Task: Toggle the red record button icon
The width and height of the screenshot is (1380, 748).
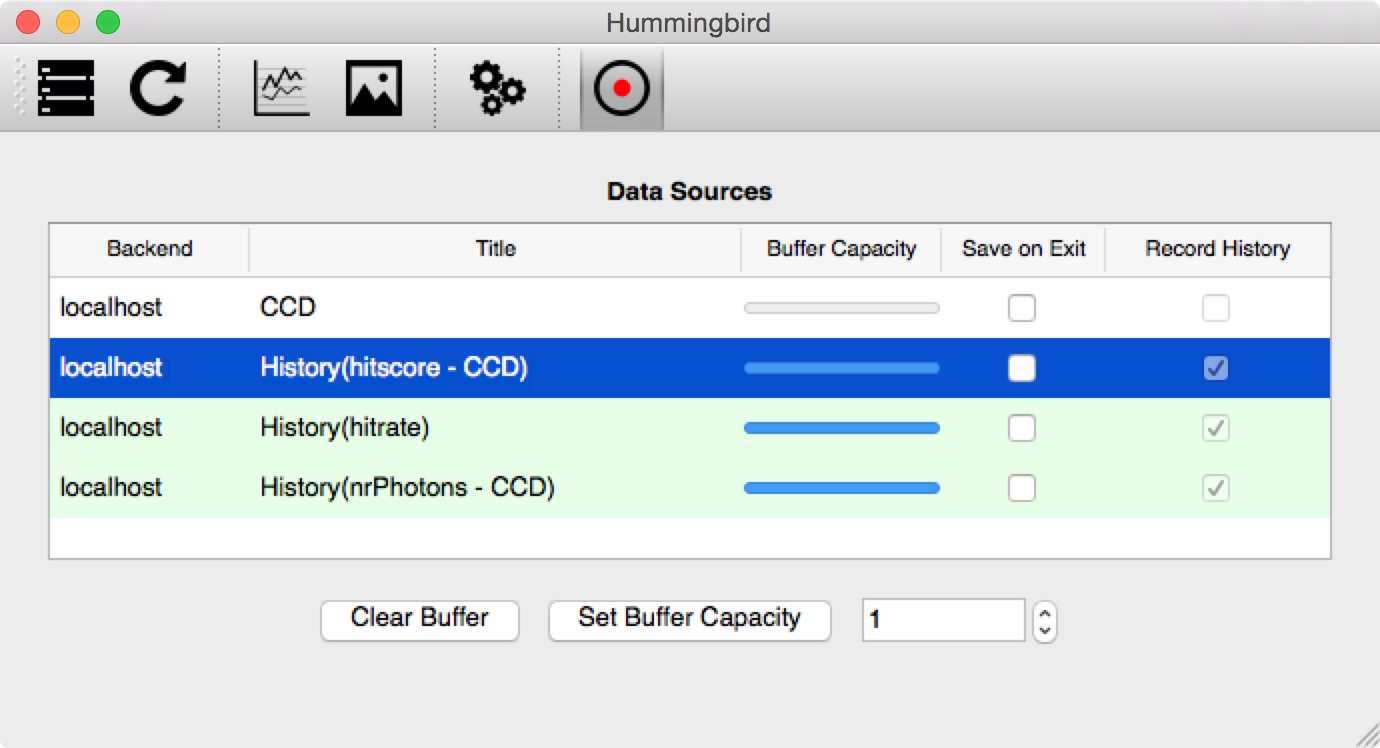Action: (621, 88)
